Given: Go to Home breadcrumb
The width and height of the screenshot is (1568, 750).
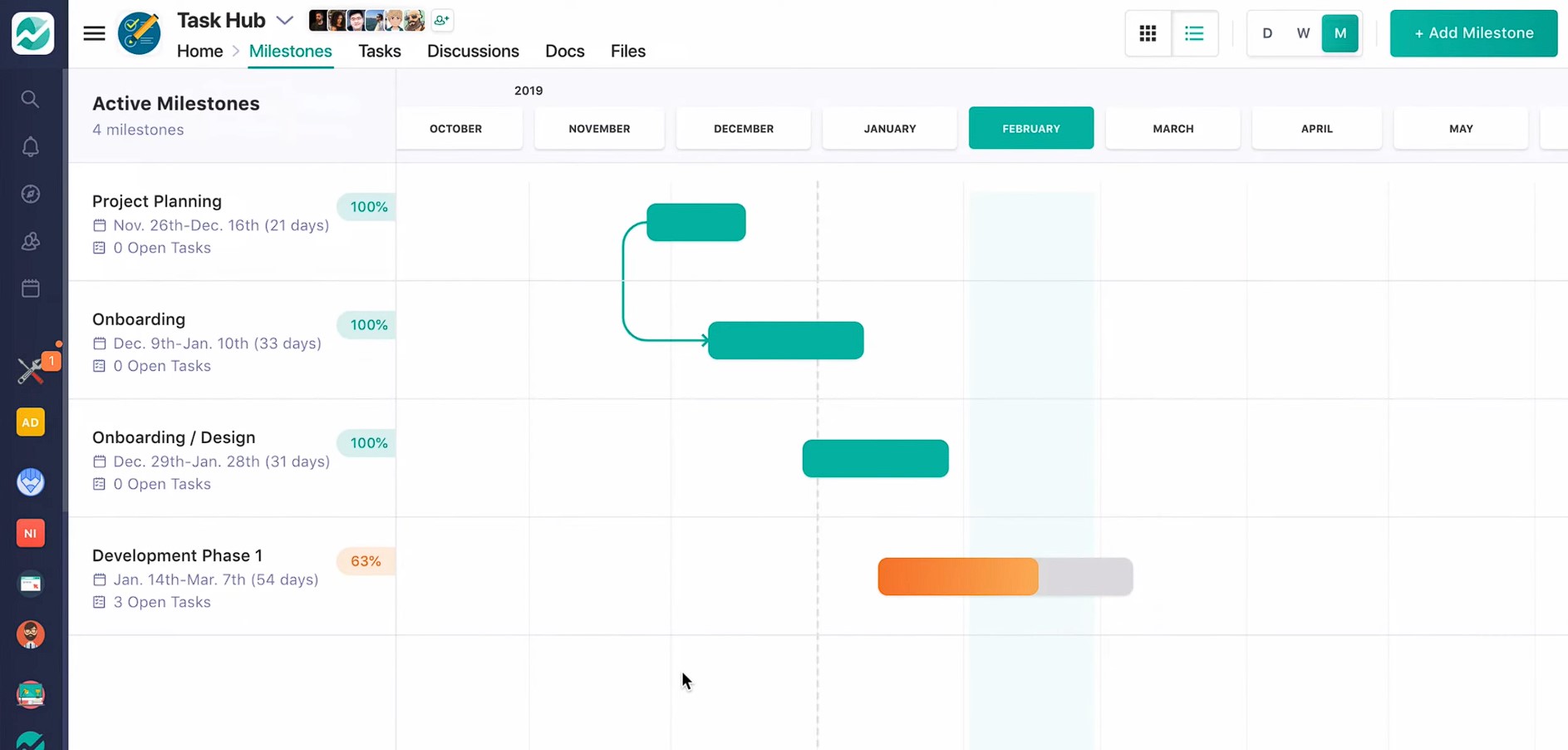Looking at the screenshot, I should tap(199, 51).
